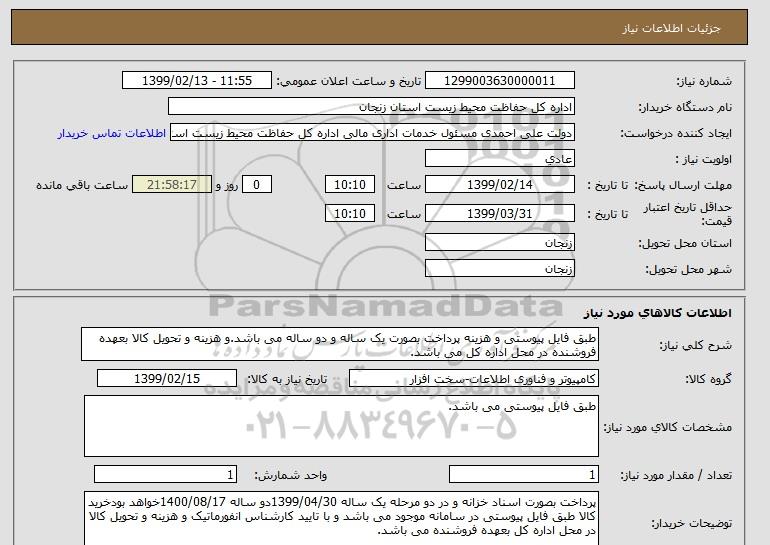
Task: Click the اطلاعات کالاهای مورد نیاز section heading
Action: click(658, 313)
